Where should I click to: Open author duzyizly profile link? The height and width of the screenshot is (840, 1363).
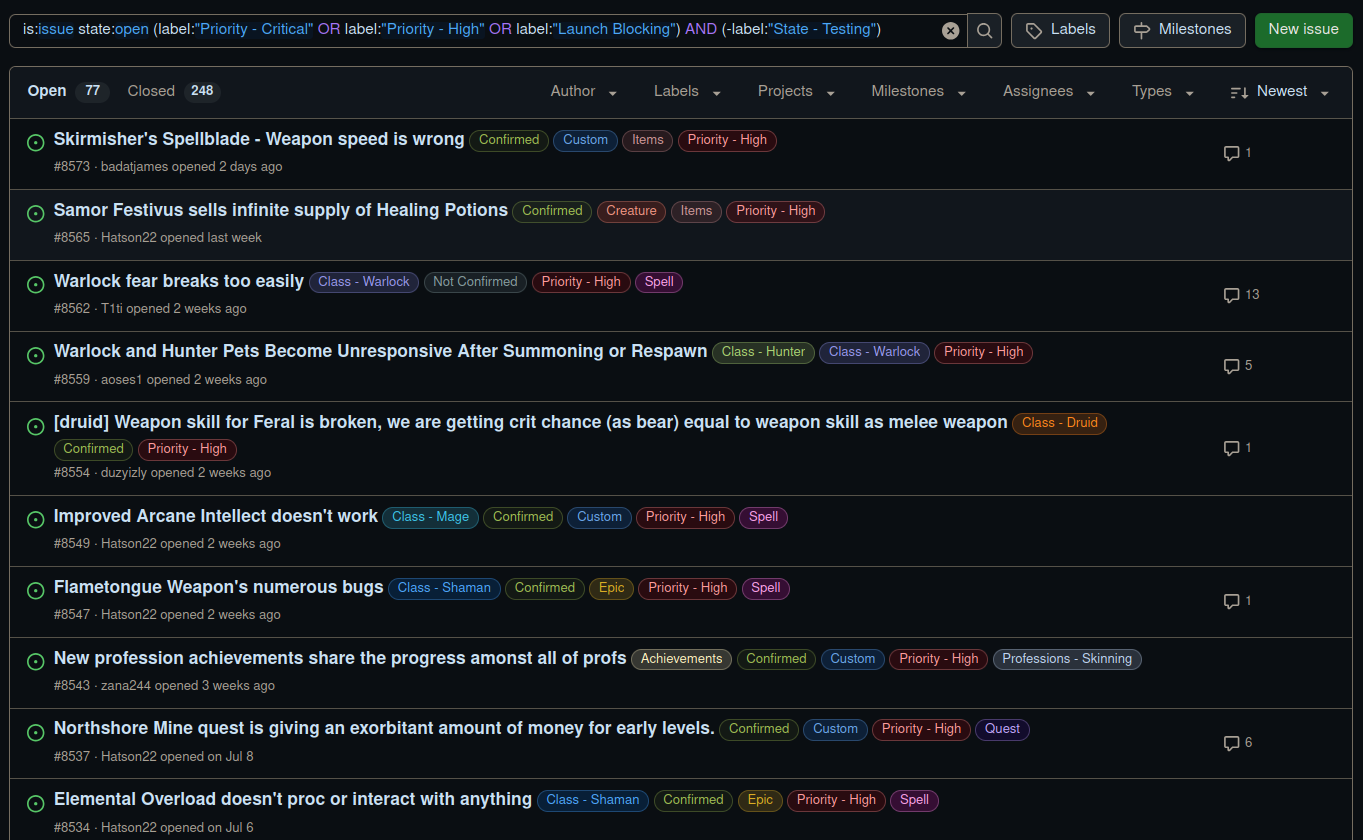124,473
